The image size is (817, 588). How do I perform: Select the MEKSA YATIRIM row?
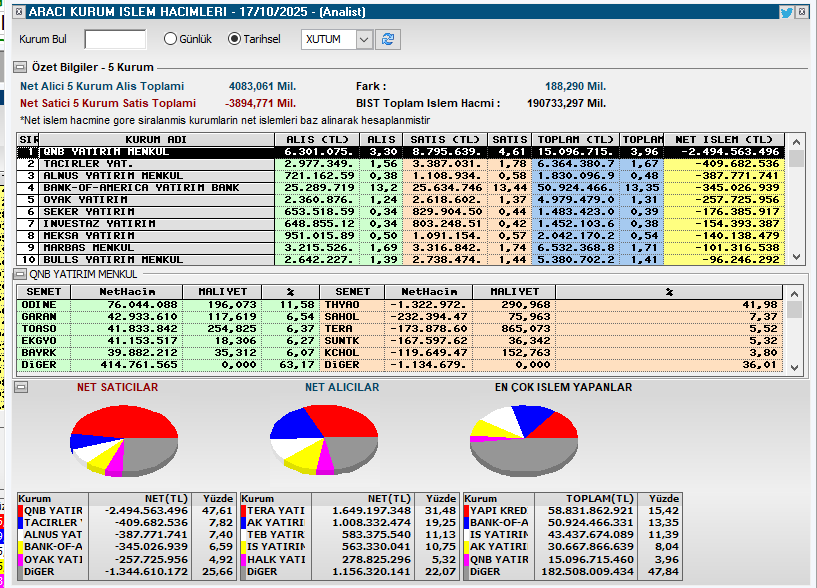click(x=400, y=236)
